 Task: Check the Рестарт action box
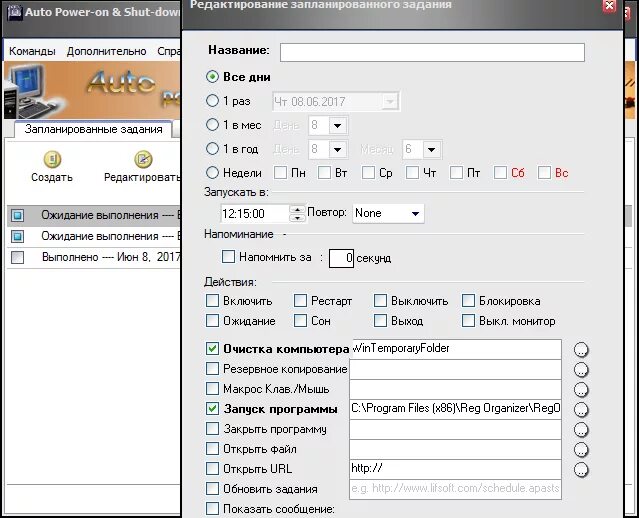[x=300, y=301]
